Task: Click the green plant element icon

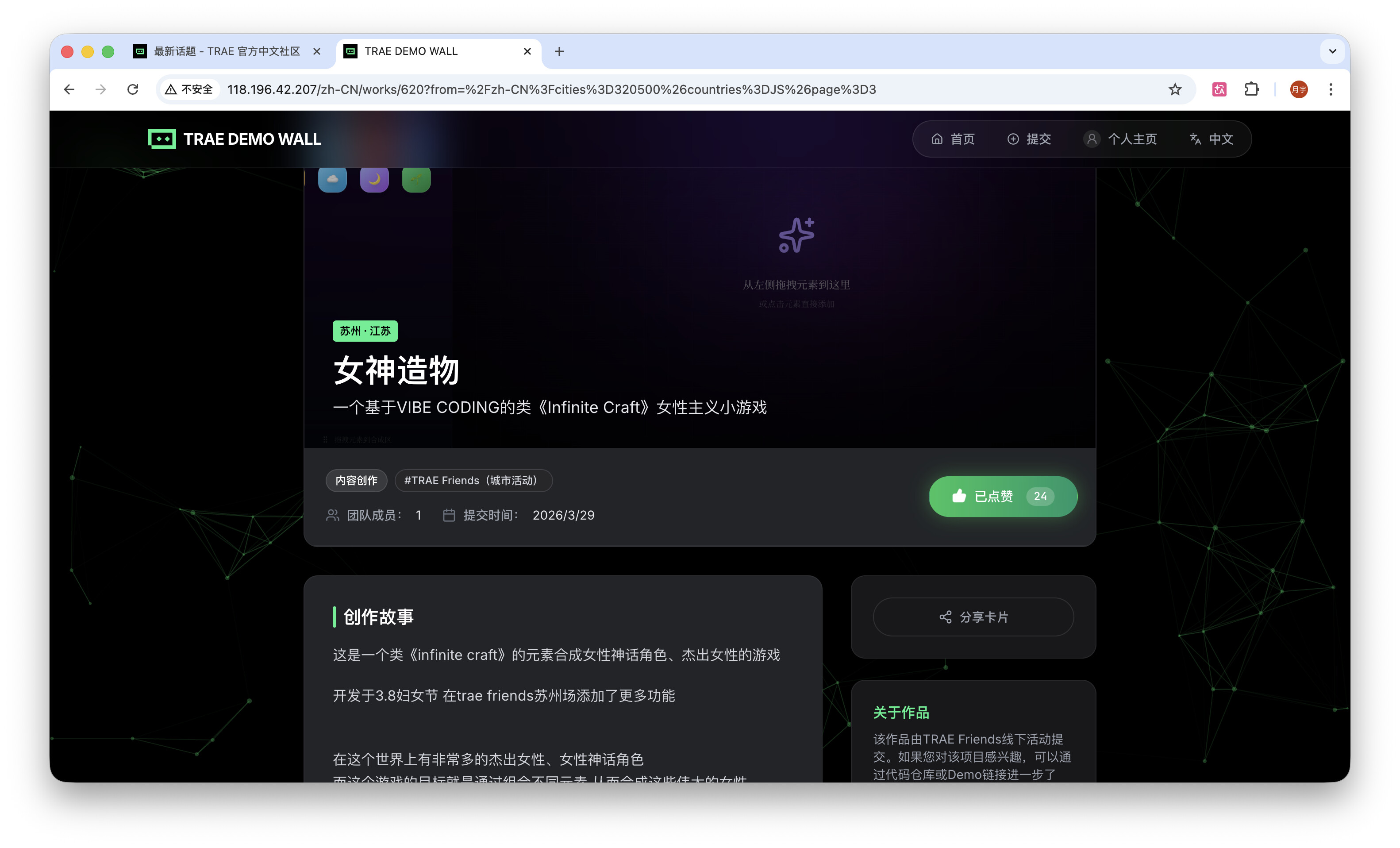Action: click(416, 180)
